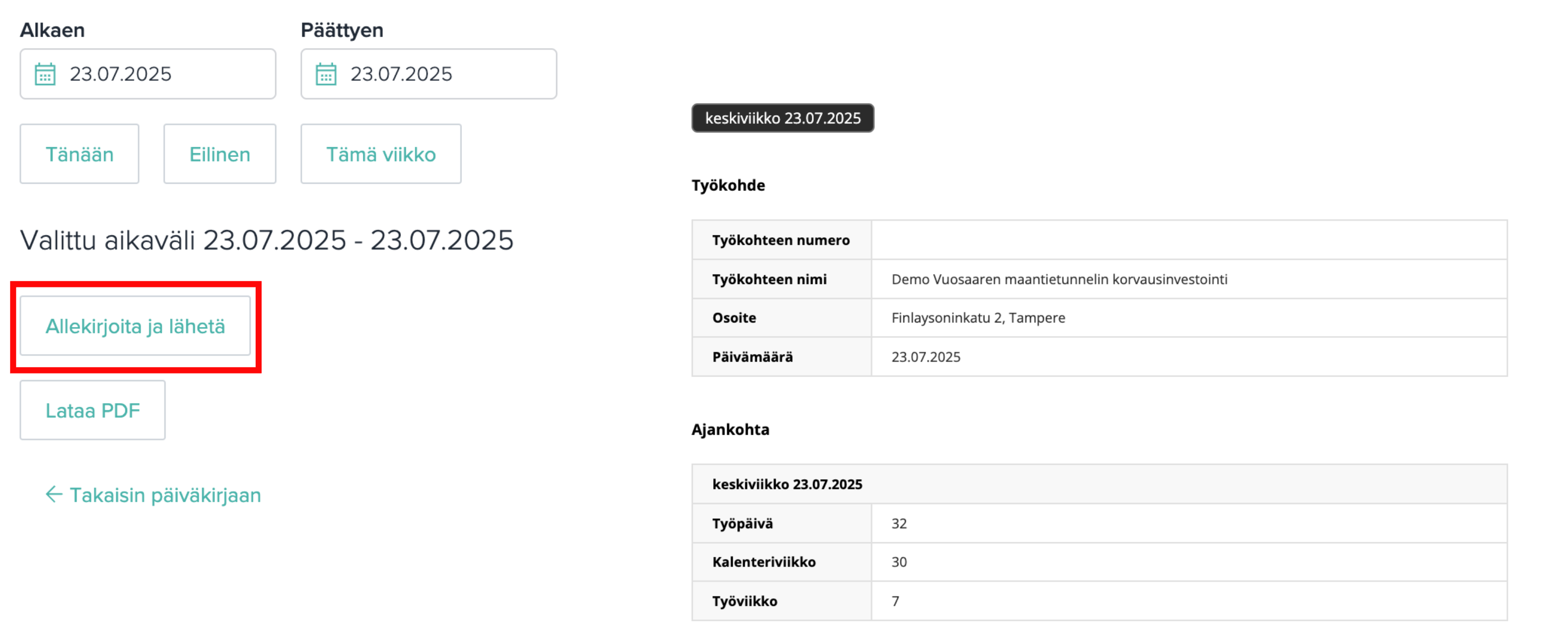Click the Työkohteen nimi value cell
The width and height of the screenshot is (1568, 639).
pyautogui.click(x=1189, y=279)
